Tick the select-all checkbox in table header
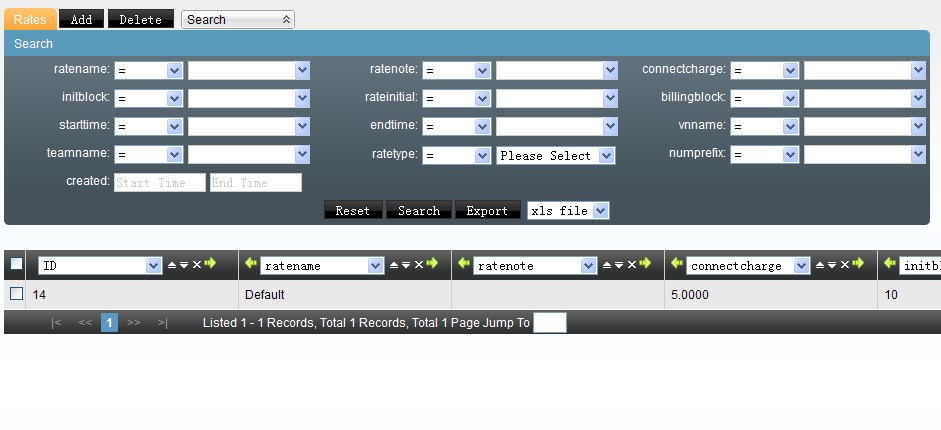The height and width of the screenshot is (430, 941). coord(16,264)
